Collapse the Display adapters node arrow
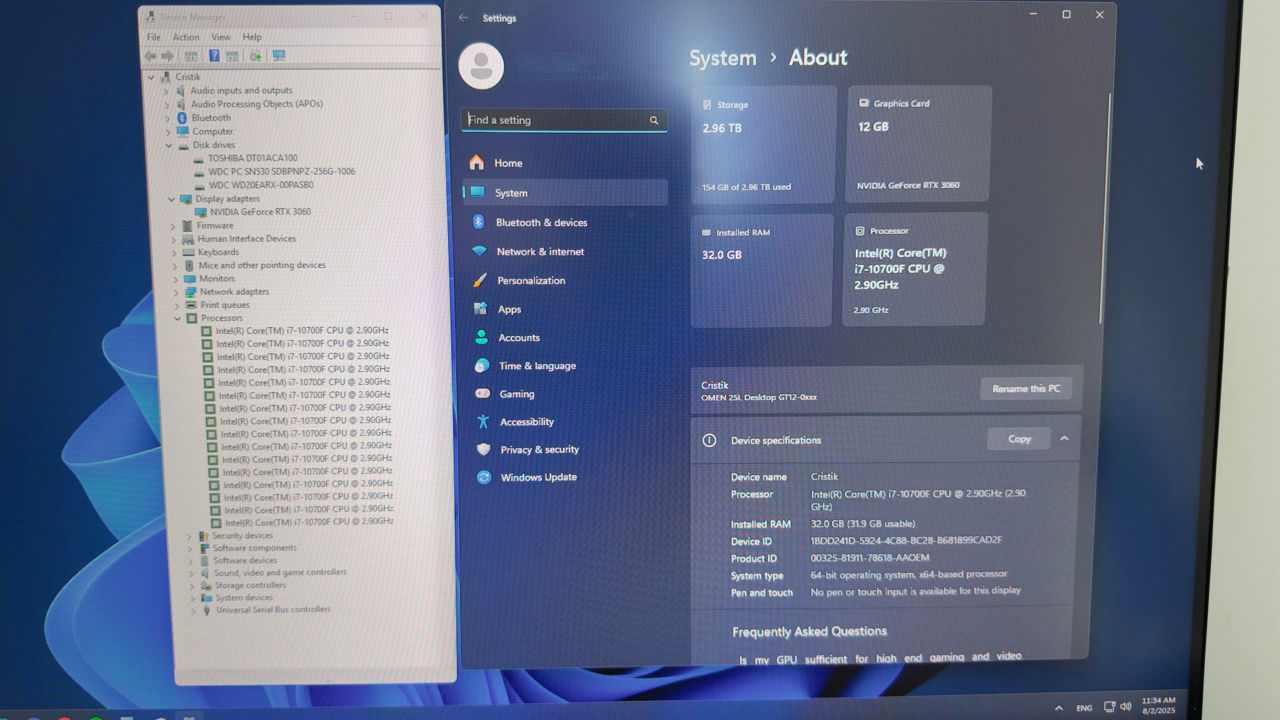This screenshot has height=720, width=1280. [x=171, y=199]
